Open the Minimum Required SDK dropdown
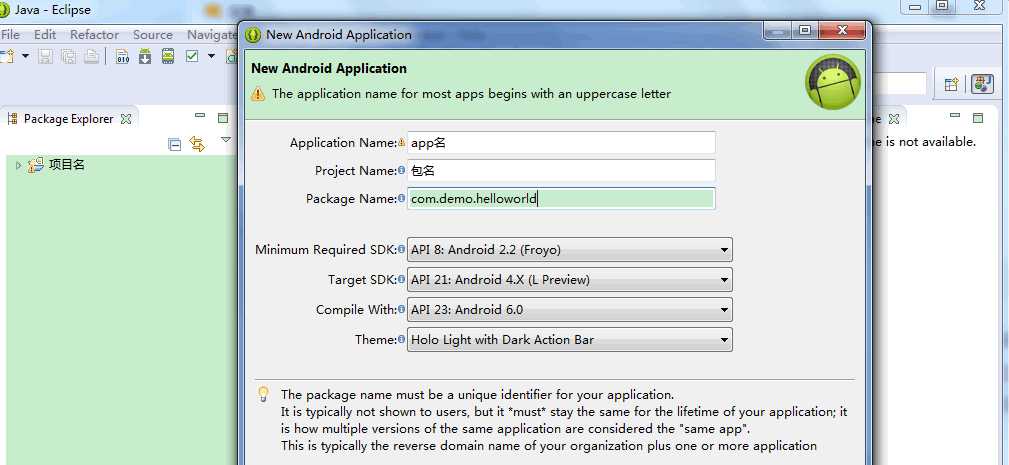Image resolution: width=1009 pixels, height=465 pixels. pyautogui.click(x=569, y=250)
